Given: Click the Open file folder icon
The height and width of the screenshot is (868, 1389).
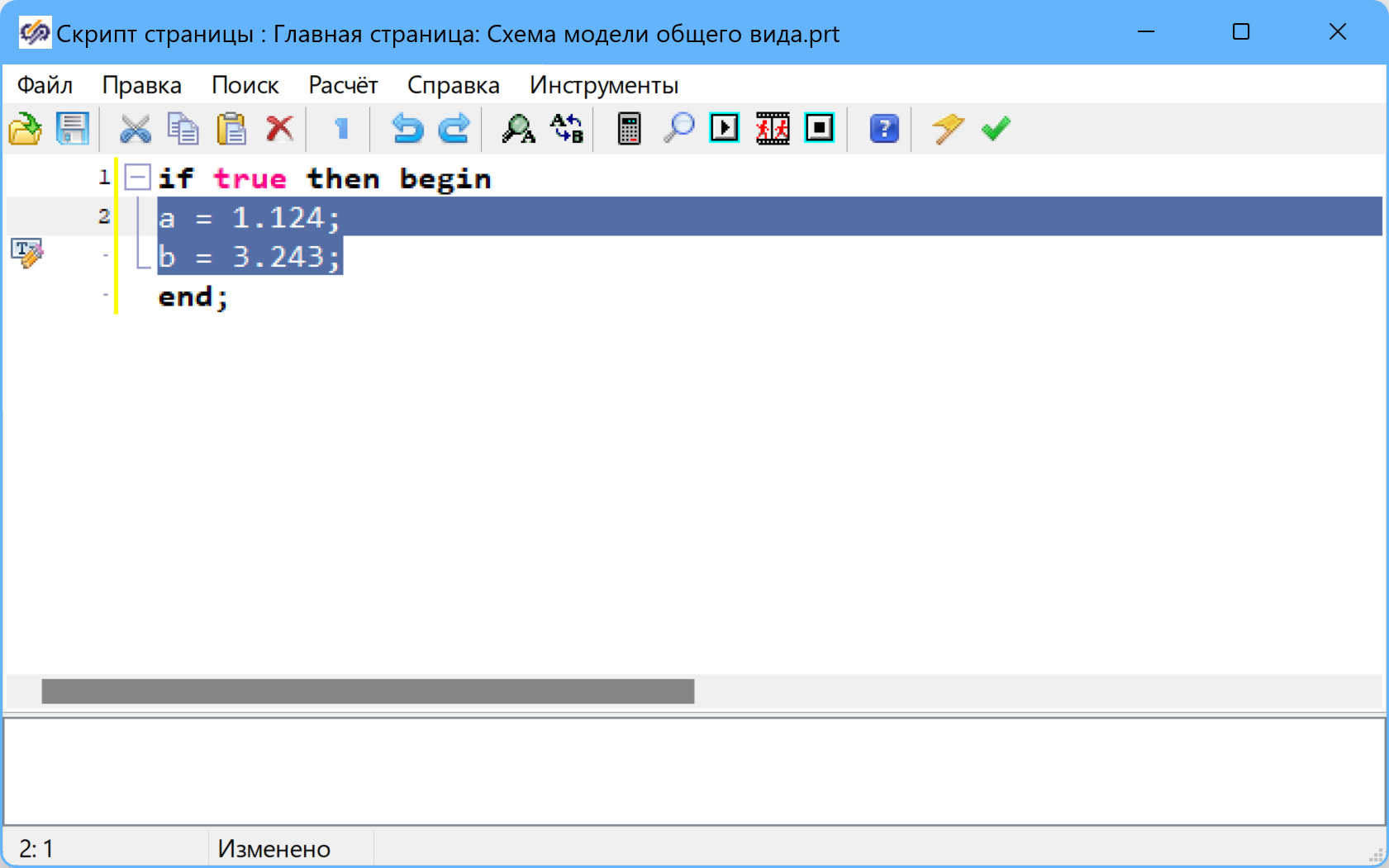Looking at the screenshot, I should point(26,129).
